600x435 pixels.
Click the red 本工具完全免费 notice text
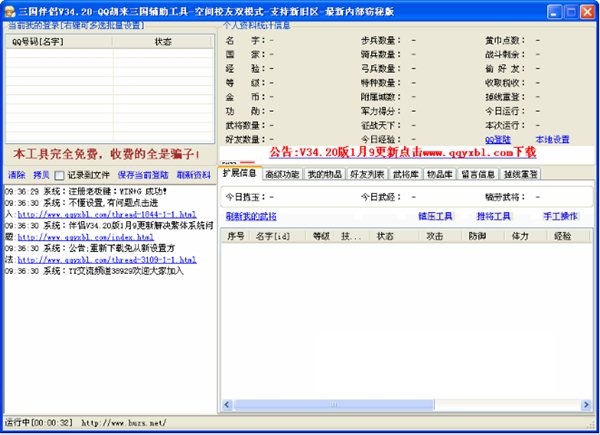[106, 154]
